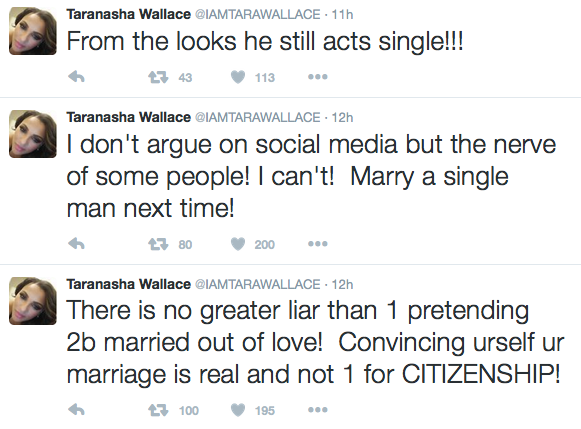Screen dimensions: 581x429
Task: Retweet the 'still acts single' tweet
Action: tap(158, 77)
